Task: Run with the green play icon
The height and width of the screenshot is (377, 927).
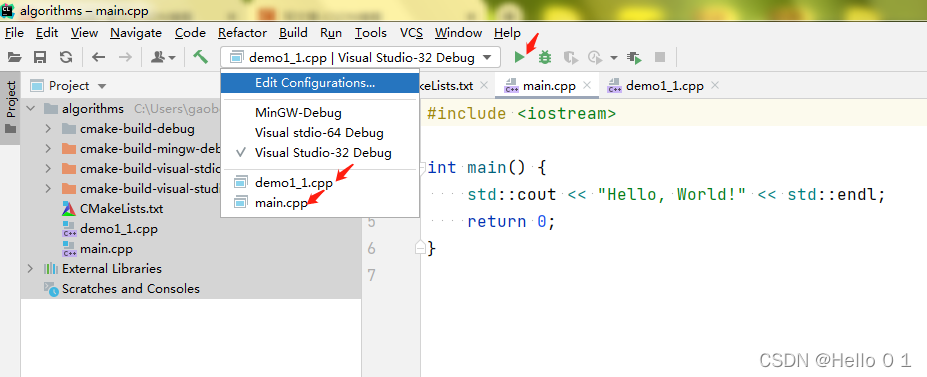Action: tap(519, 57)
